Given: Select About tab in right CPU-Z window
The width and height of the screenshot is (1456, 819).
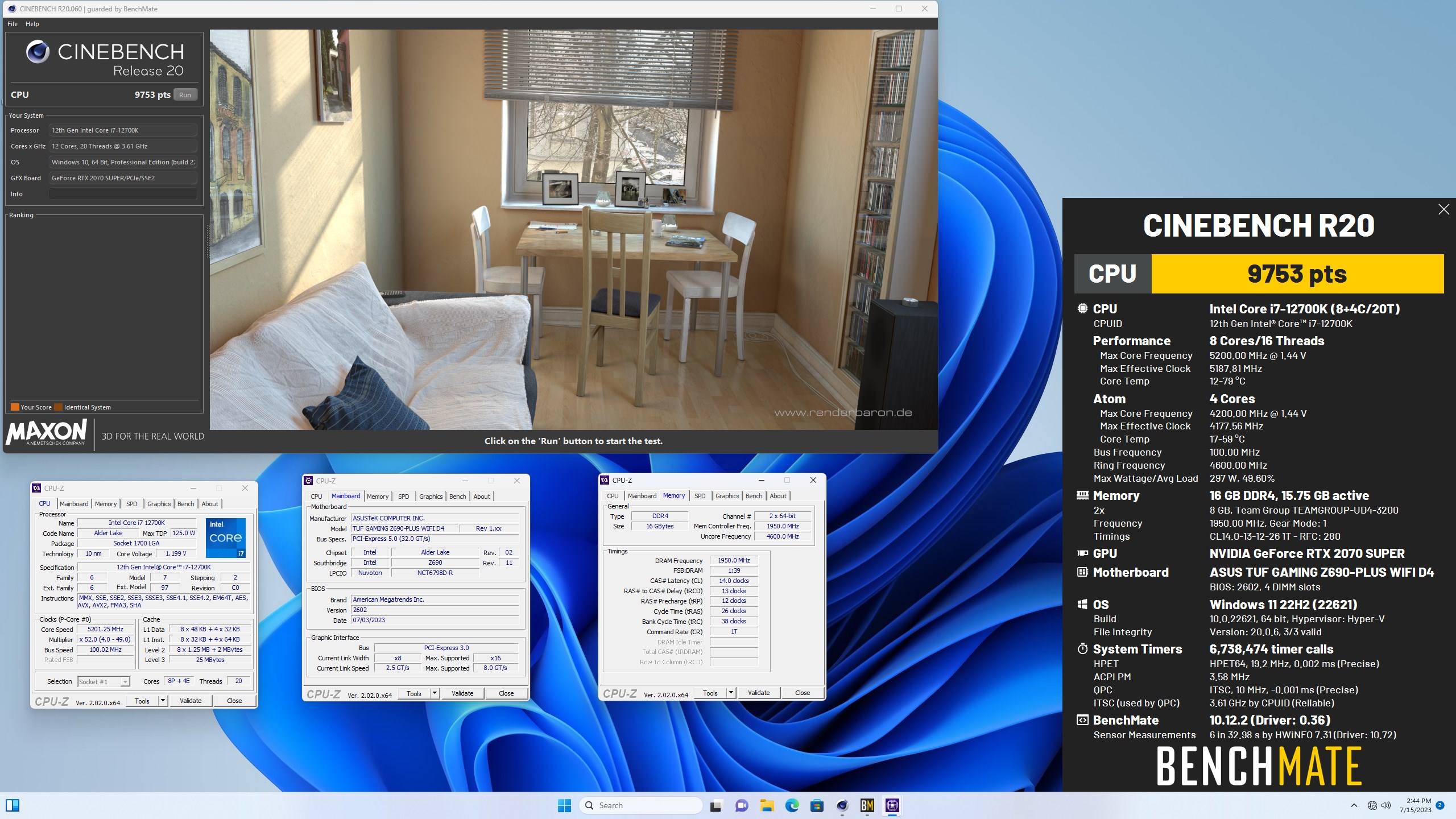Looking at the screenshot, I should point(778,496).
